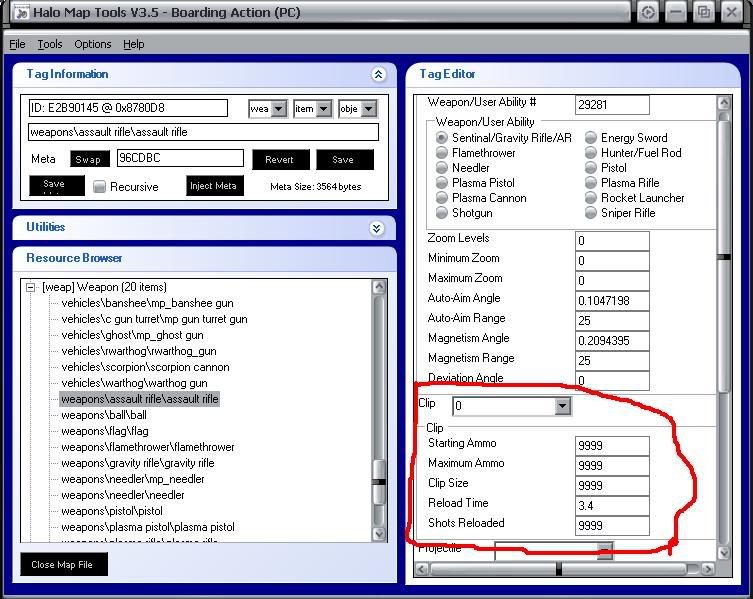Click the Clip Size field
Image resolution: width=753 pixels, height=599 pixels.
point(612,486)
